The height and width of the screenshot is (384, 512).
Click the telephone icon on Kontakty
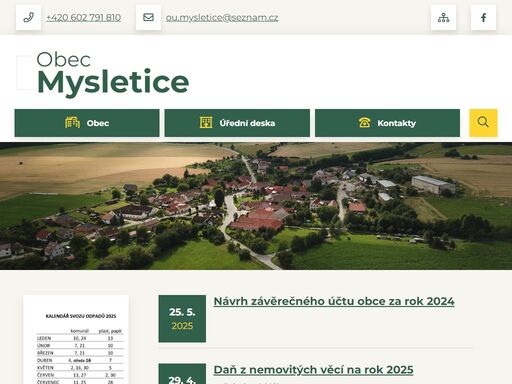(364, 123)
